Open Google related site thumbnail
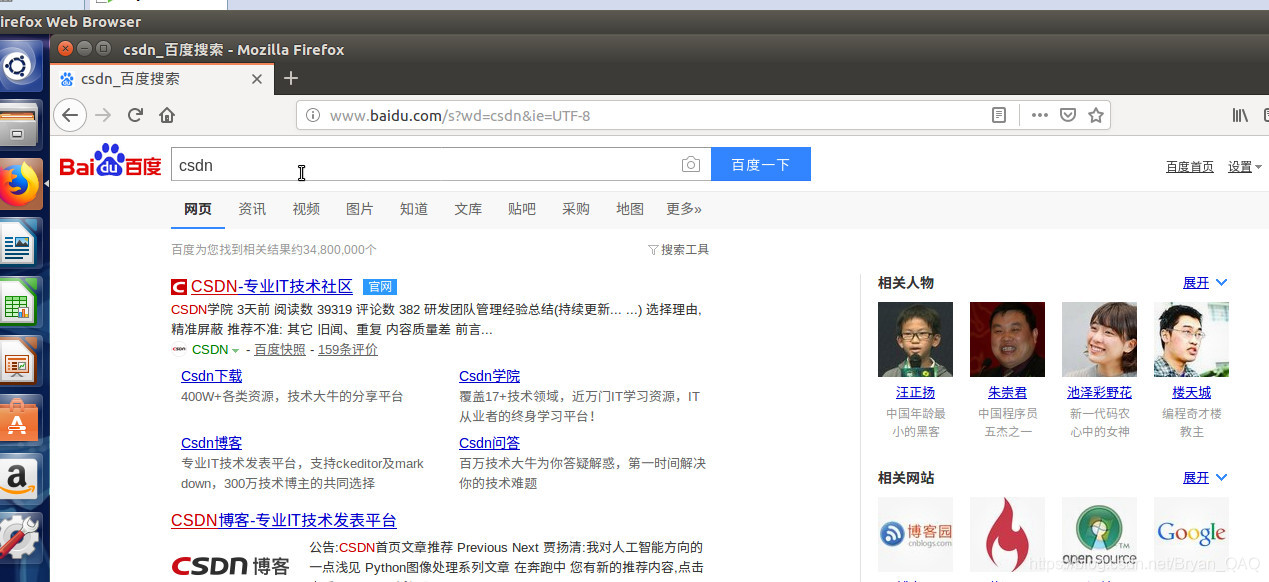1269x582 pixels. point(1191,534)
